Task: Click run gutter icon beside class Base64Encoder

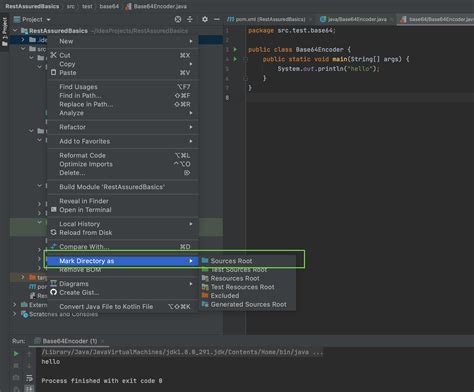Action: [x=235, y=49]
